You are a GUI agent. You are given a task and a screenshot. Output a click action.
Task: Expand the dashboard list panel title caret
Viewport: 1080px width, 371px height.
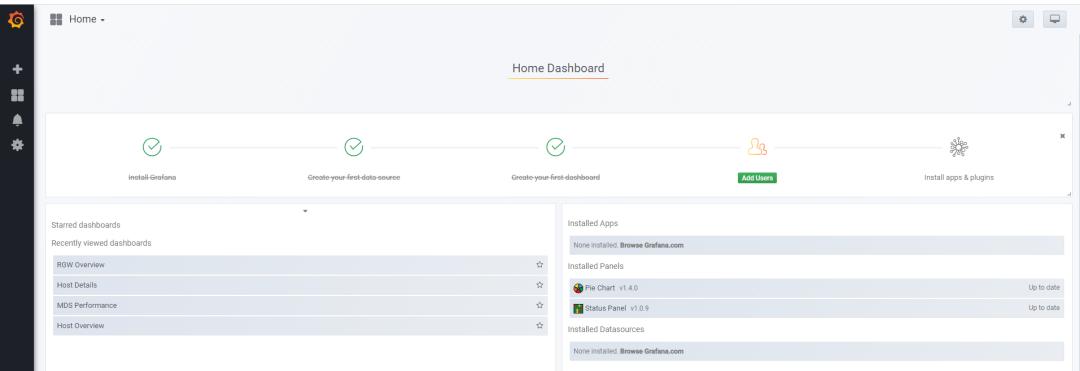[305, 211]
